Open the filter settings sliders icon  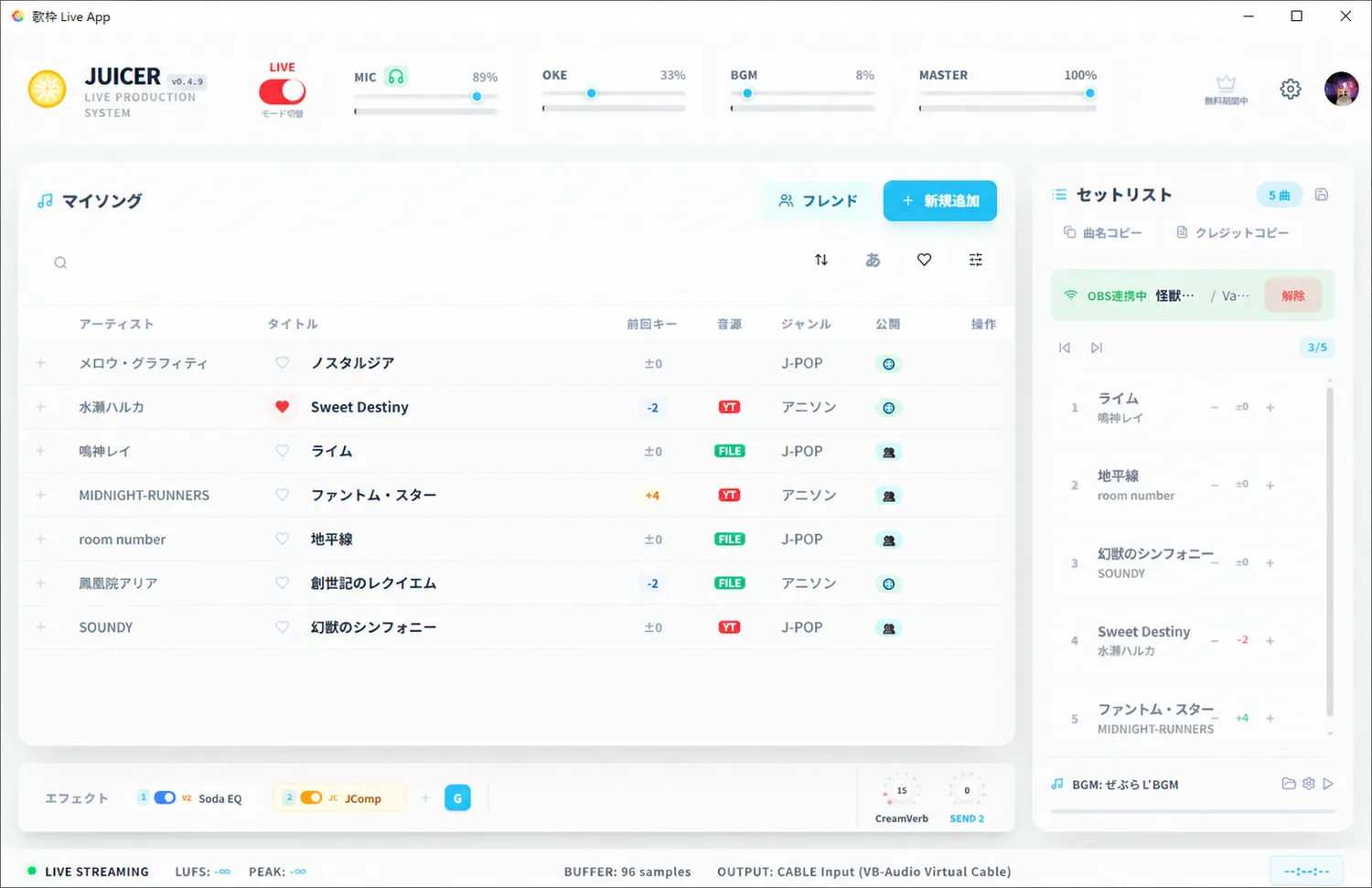[x=976, y=260]
